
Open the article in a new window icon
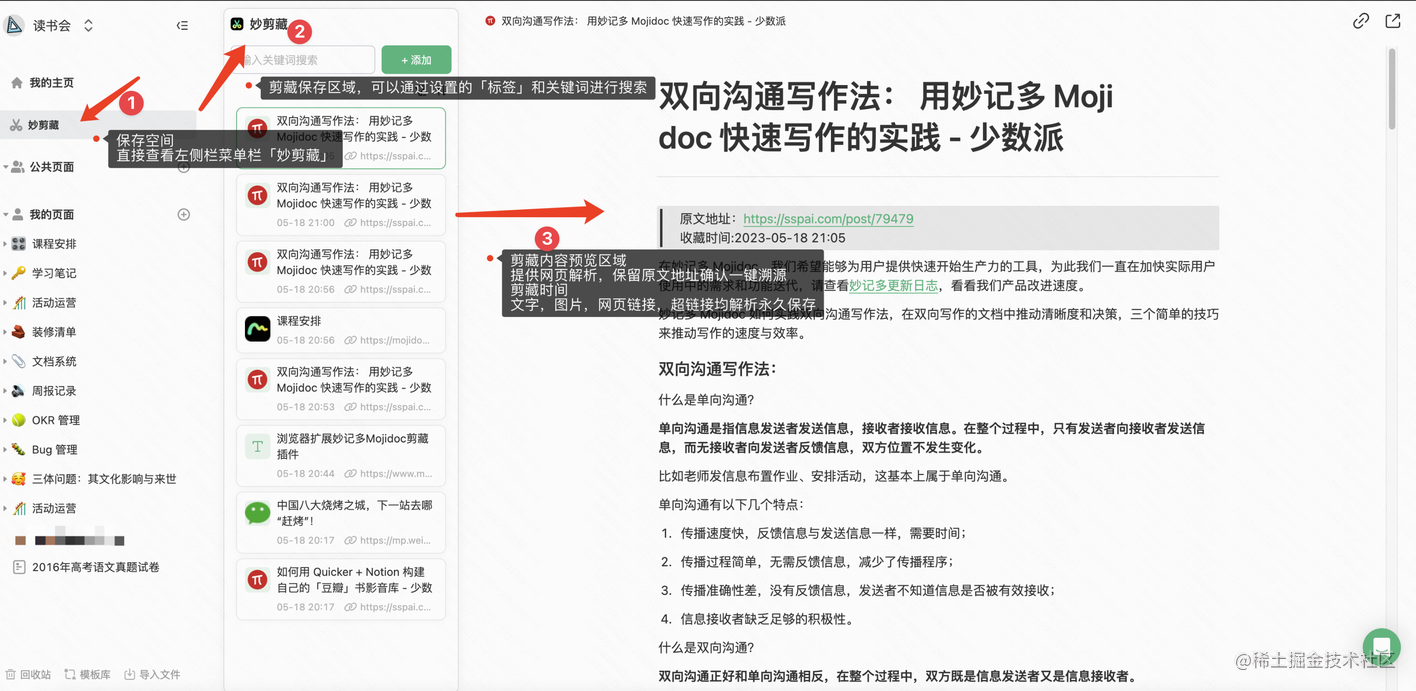(1393, 21)
